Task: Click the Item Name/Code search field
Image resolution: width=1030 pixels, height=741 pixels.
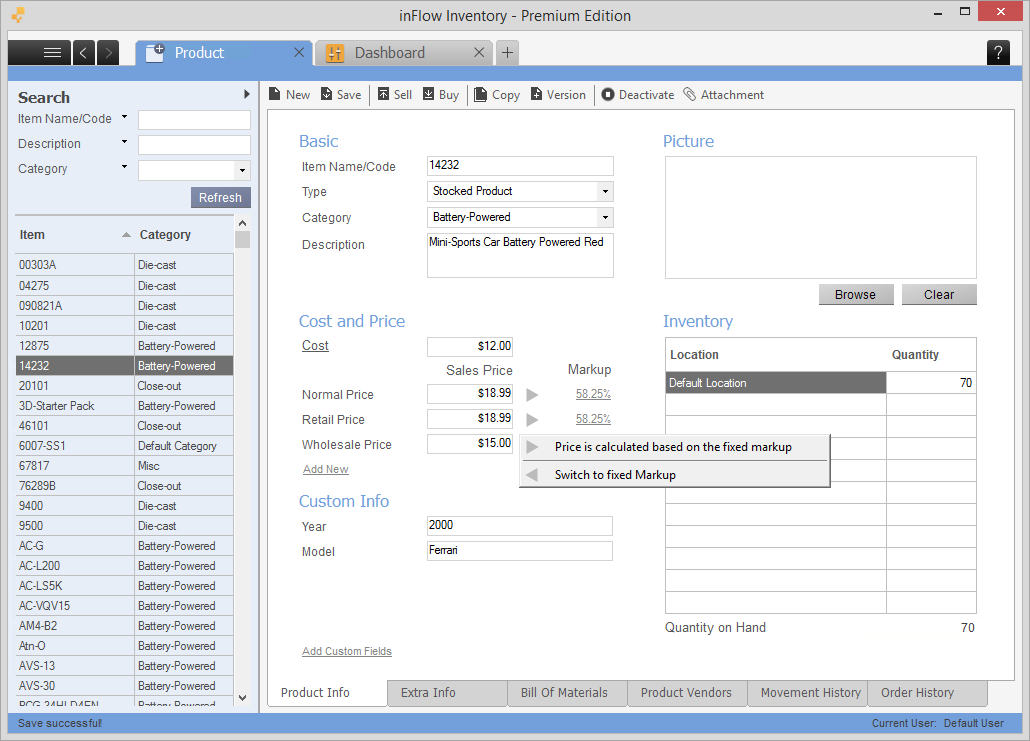Action: click(194, 120)
